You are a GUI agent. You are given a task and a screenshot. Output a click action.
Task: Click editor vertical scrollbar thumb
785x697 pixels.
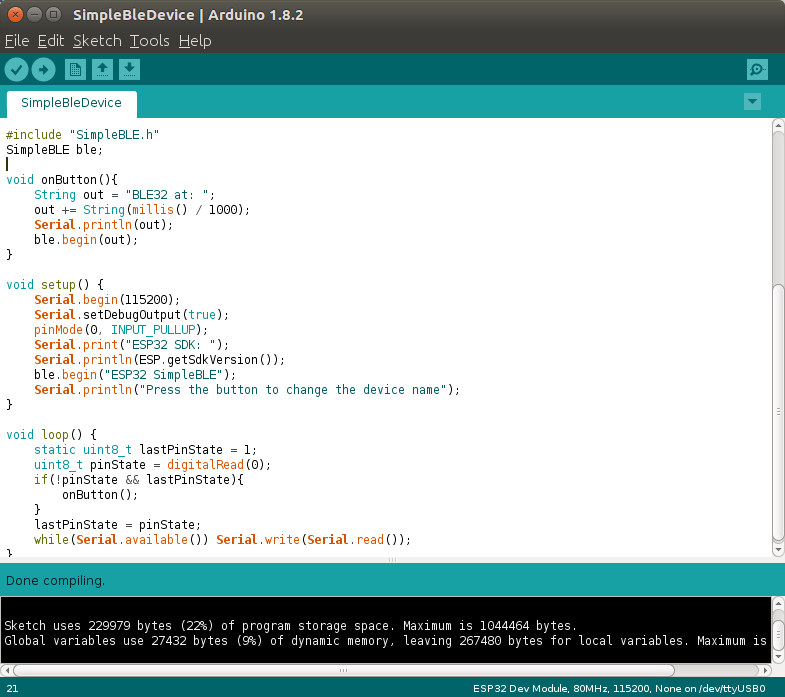coord(777,413)
